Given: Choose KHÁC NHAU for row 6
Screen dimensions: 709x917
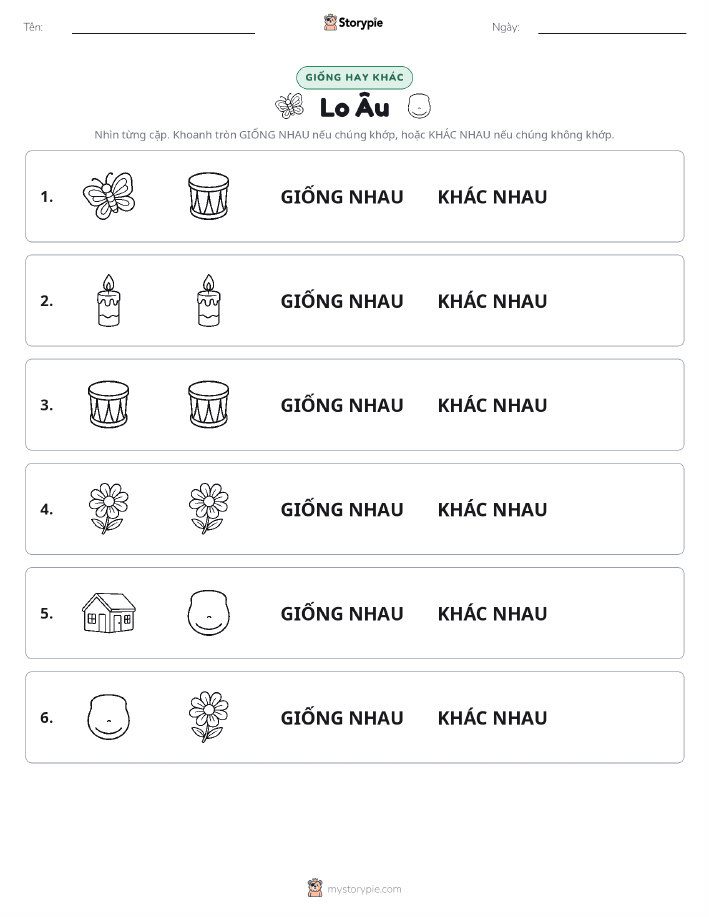Looking at the screenshot, I should [493, 718].
